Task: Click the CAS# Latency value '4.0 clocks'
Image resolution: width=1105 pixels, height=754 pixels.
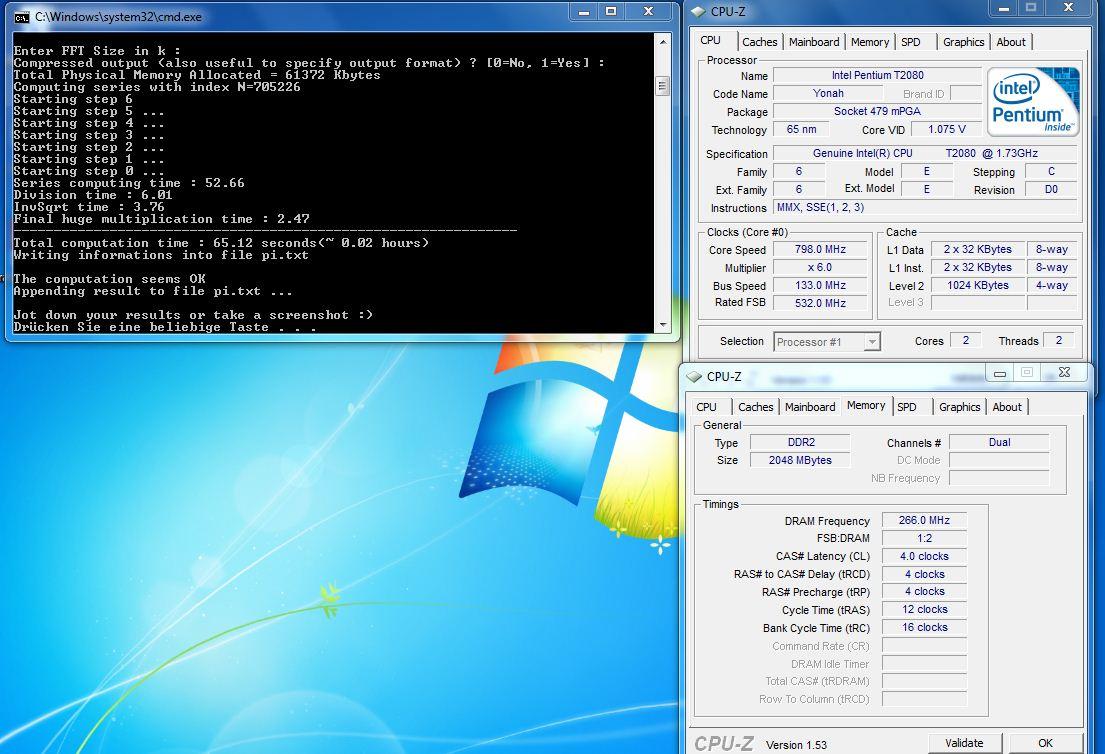Action: [924, 557]
